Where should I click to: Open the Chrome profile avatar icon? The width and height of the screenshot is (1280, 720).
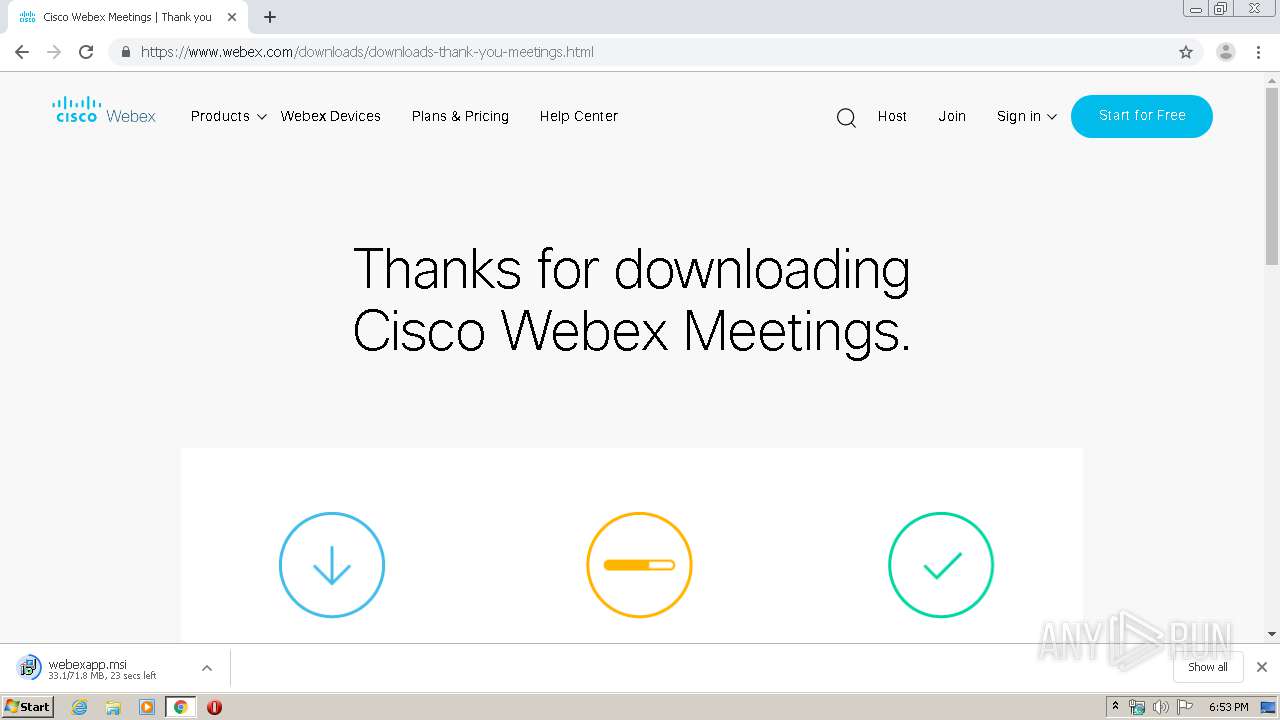(x=1226, y=52)
